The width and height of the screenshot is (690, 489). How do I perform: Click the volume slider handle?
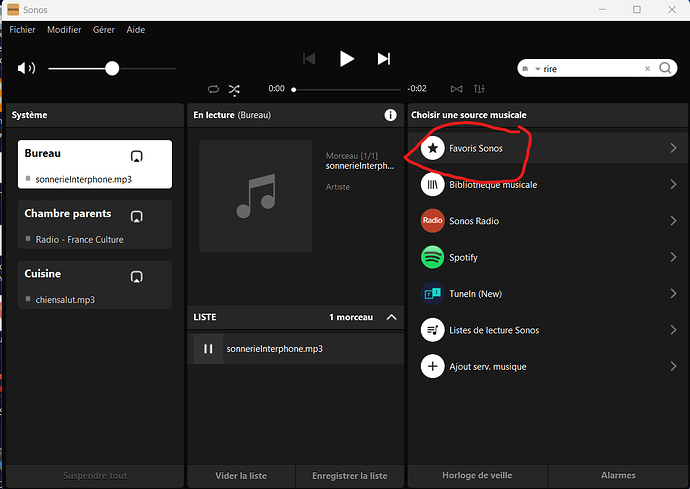112,68
